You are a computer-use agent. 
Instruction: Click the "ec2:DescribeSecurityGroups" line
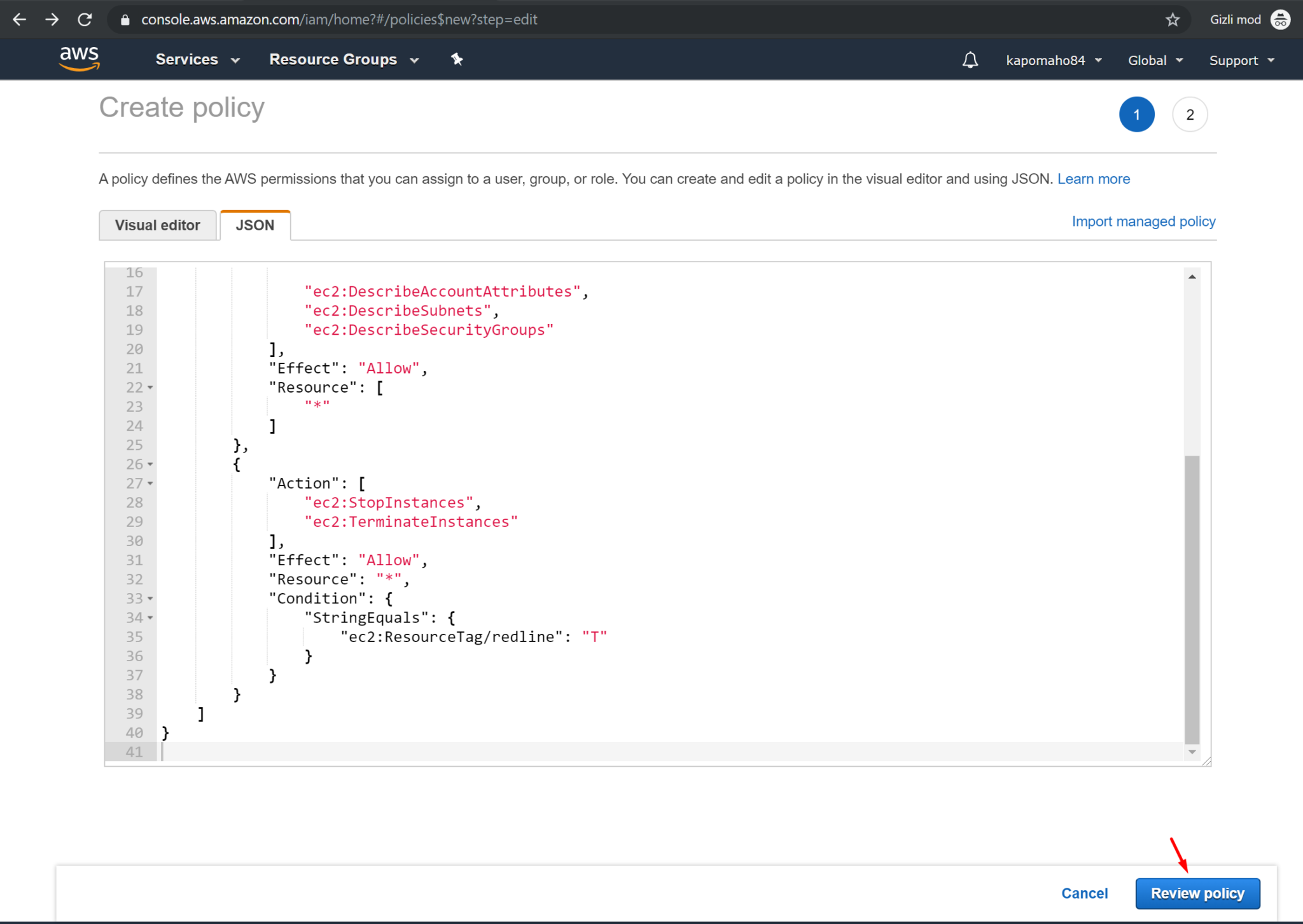429,330
